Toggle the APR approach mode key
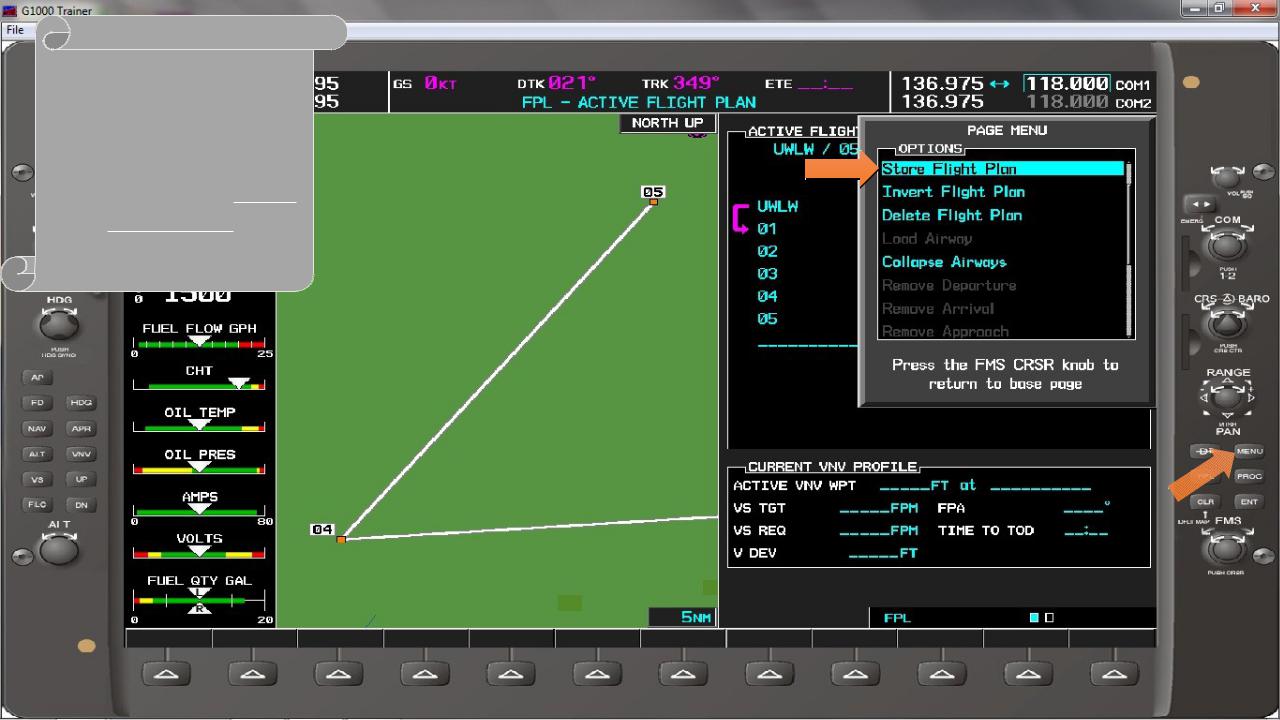Screen dimensions: 1280x720 (x=81, y=429)
